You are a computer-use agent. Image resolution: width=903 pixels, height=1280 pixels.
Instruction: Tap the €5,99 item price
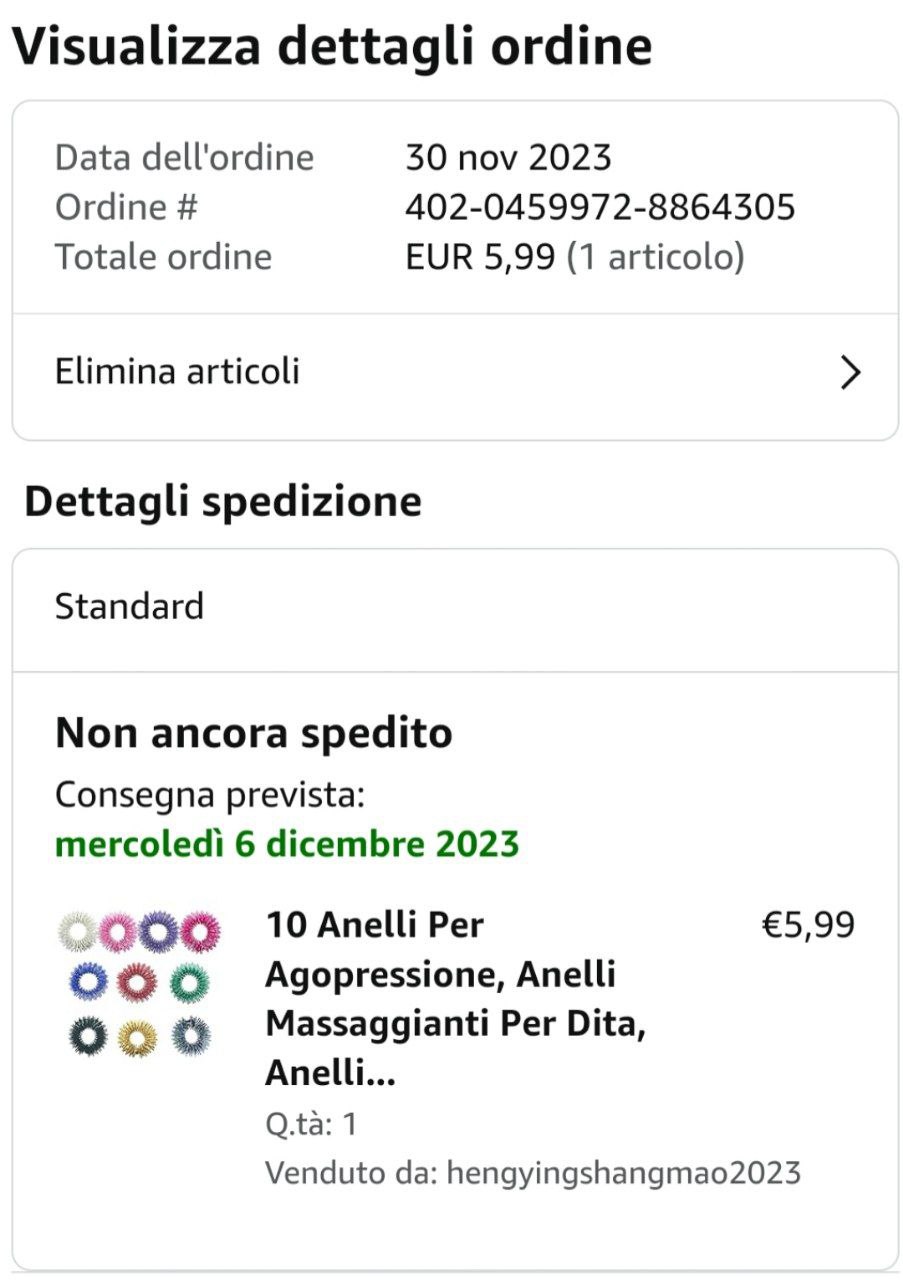(x=808, y=925)
